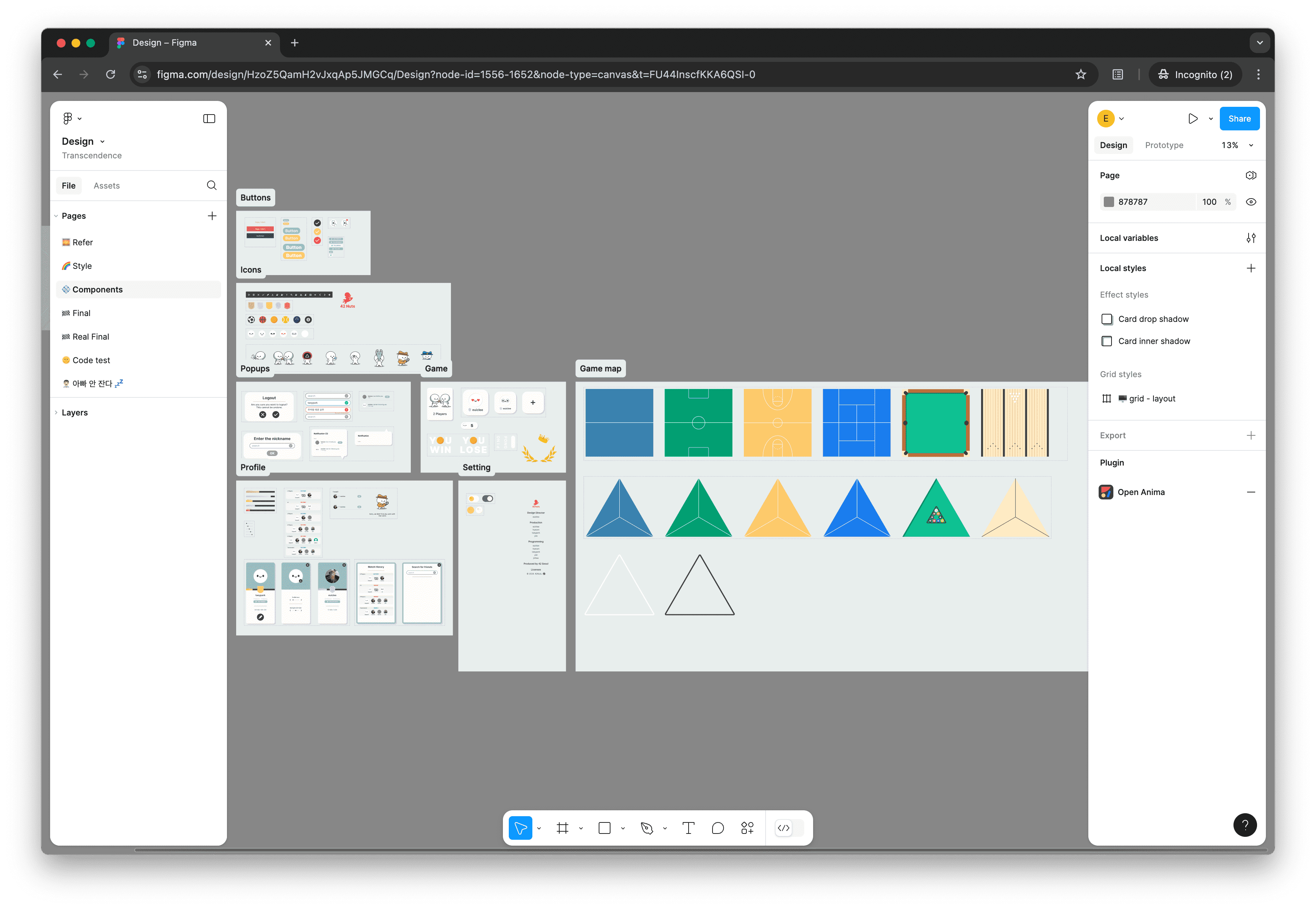Viewport: 1316px width, 909px height.
Task: Select the Components page
Action: (x=139, y=289)
